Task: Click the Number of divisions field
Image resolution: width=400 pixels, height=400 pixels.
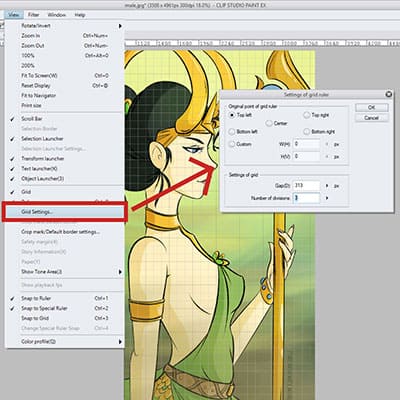Action: coord(306,198)
